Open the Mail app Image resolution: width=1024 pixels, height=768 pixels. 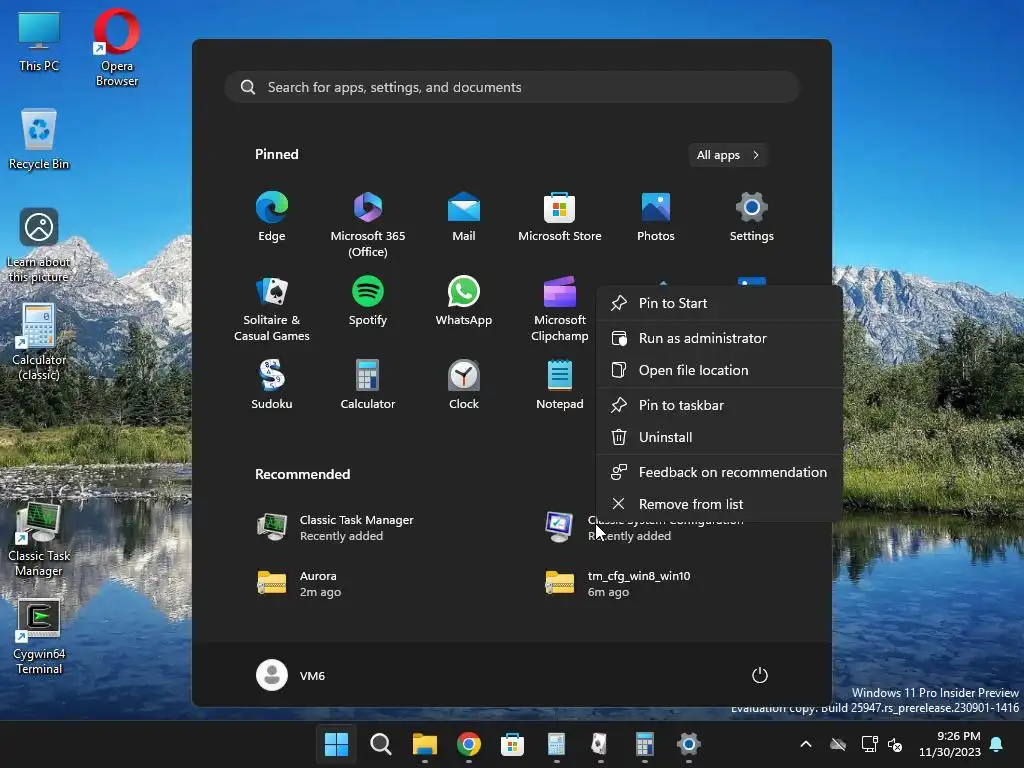coord(464,217)
